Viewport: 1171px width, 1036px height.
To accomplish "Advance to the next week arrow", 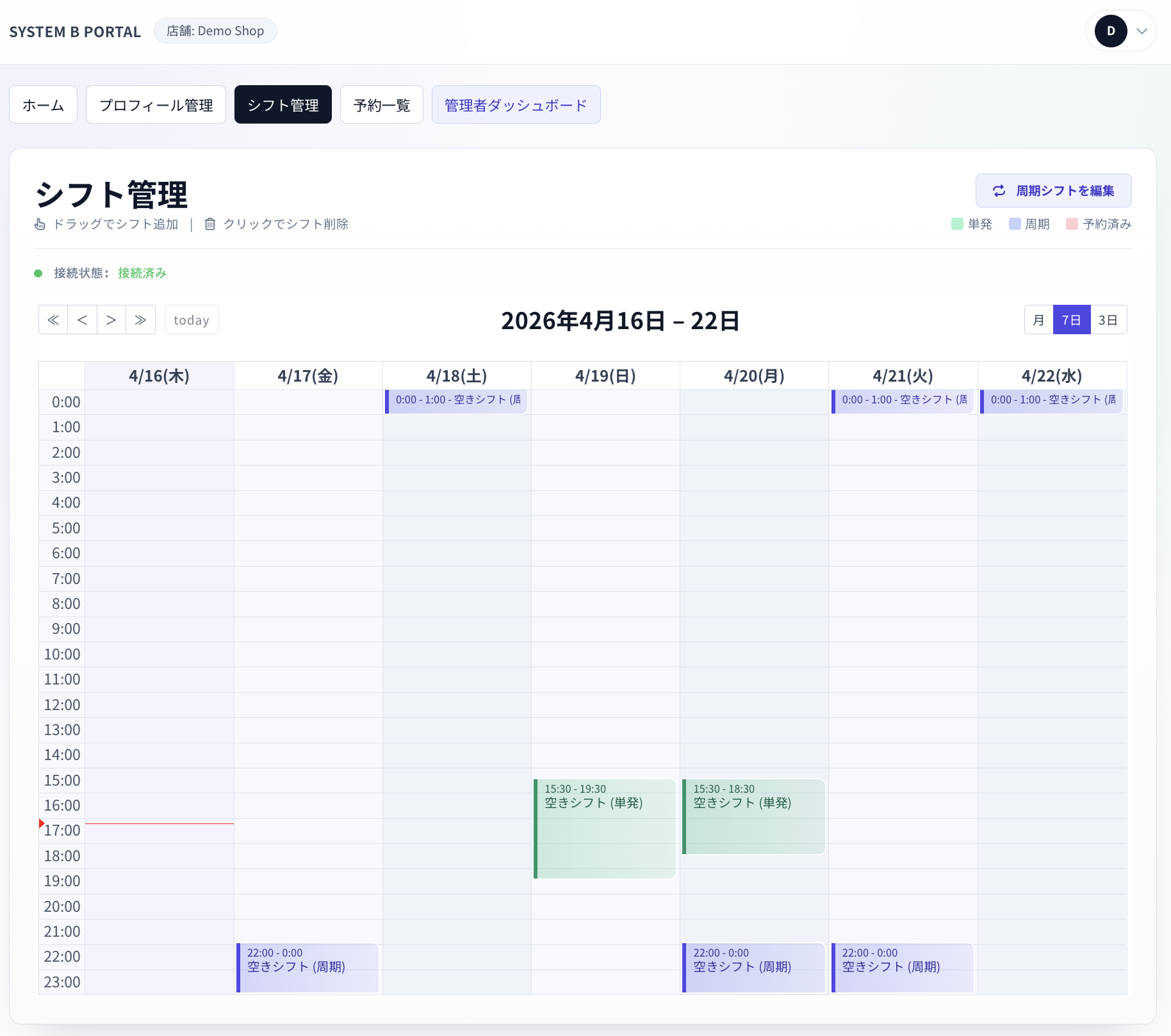I will click(111, 320).
